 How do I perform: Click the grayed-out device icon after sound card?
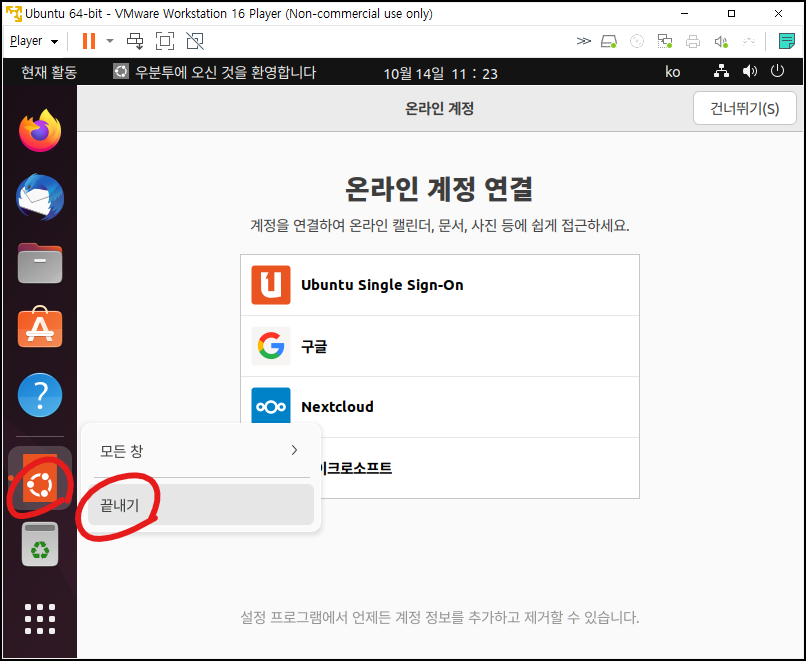(749, 41)
